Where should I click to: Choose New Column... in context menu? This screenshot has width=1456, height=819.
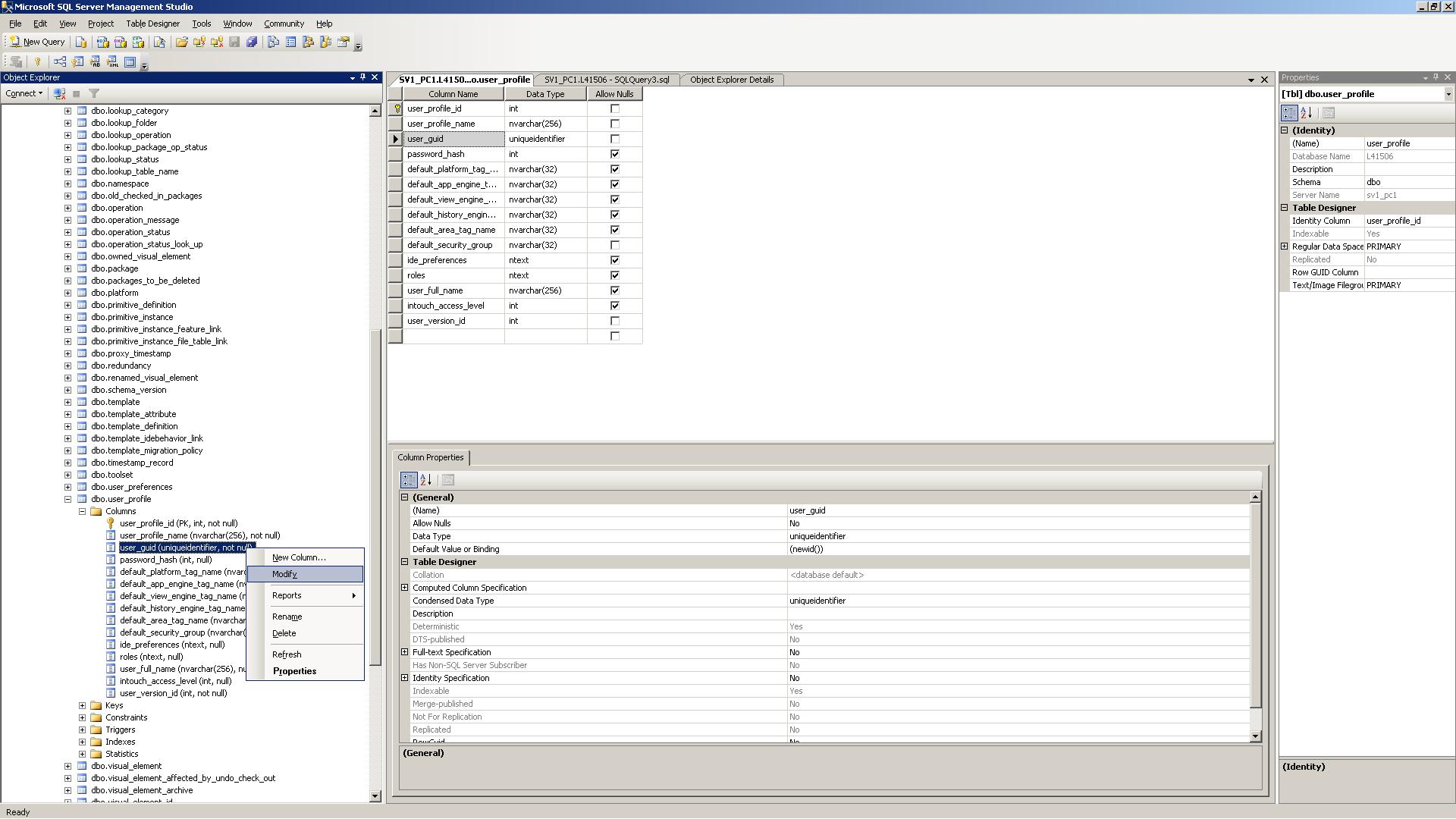(306, 557)
